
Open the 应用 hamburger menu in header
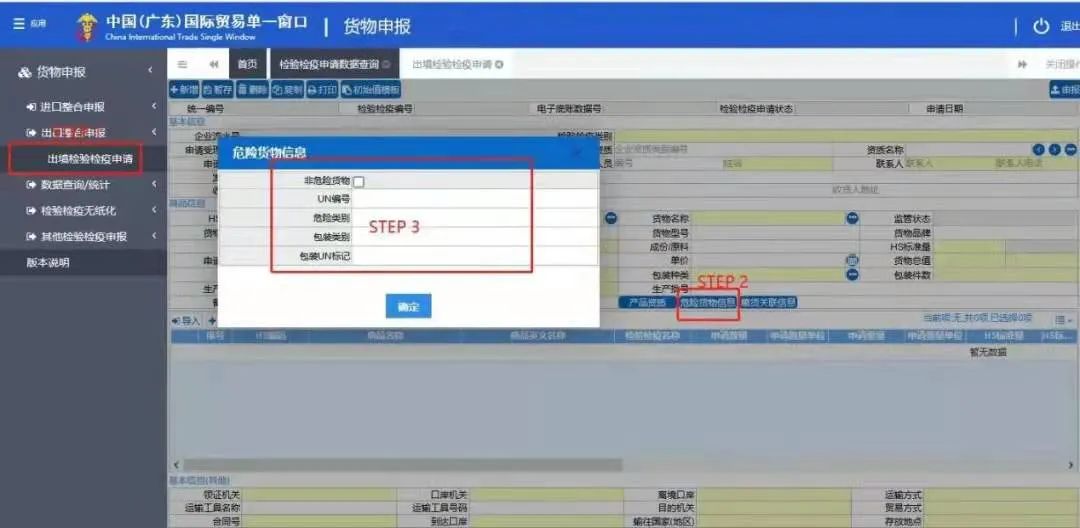coord(29,24)
